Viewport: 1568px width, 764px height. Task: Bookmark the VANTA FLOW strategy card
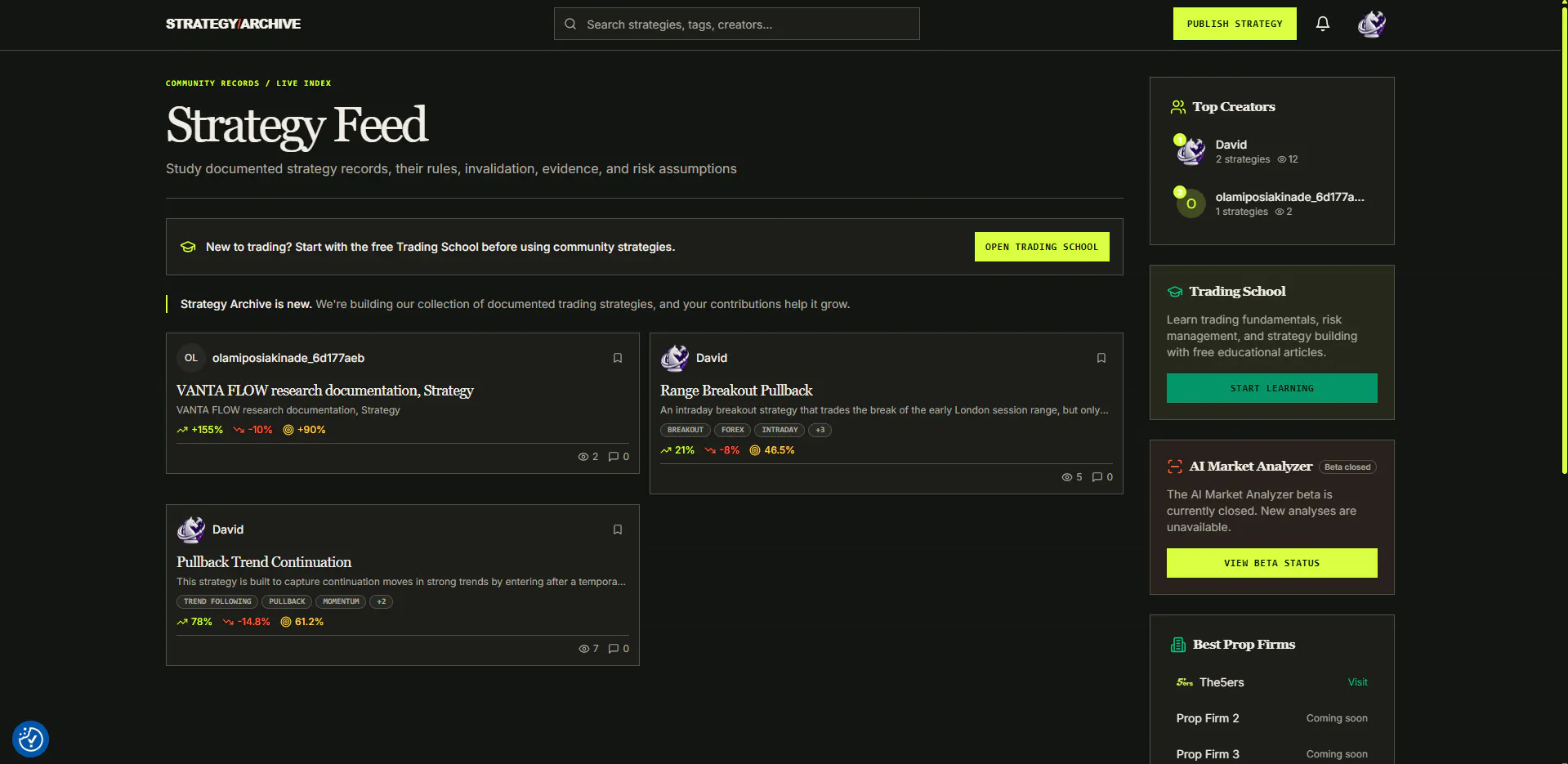click(x=618, y=358)
